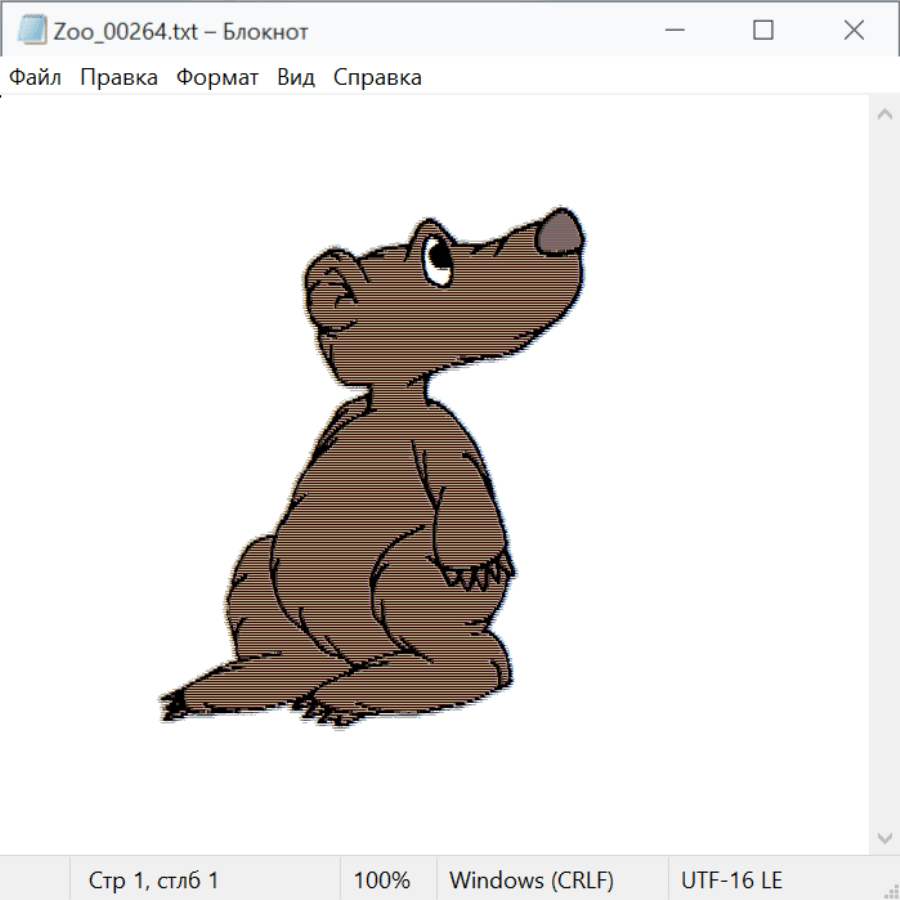The image size is (900, 900).
Task: Open the Формат menu
Action: (x=217, y=77)
